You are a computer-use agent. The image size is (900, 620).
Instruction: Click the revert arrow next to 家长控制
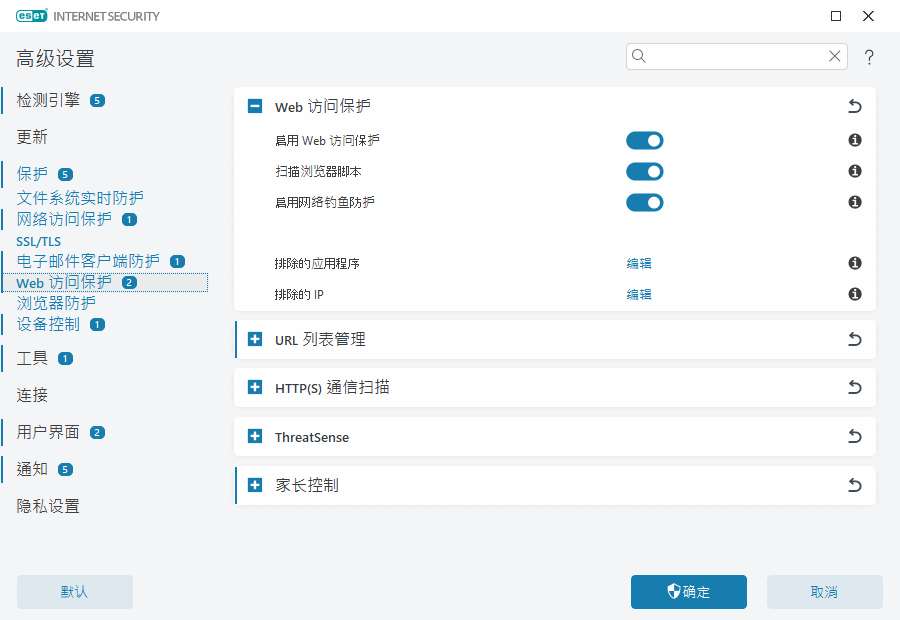pyautogui.click(x=854, y=485)
